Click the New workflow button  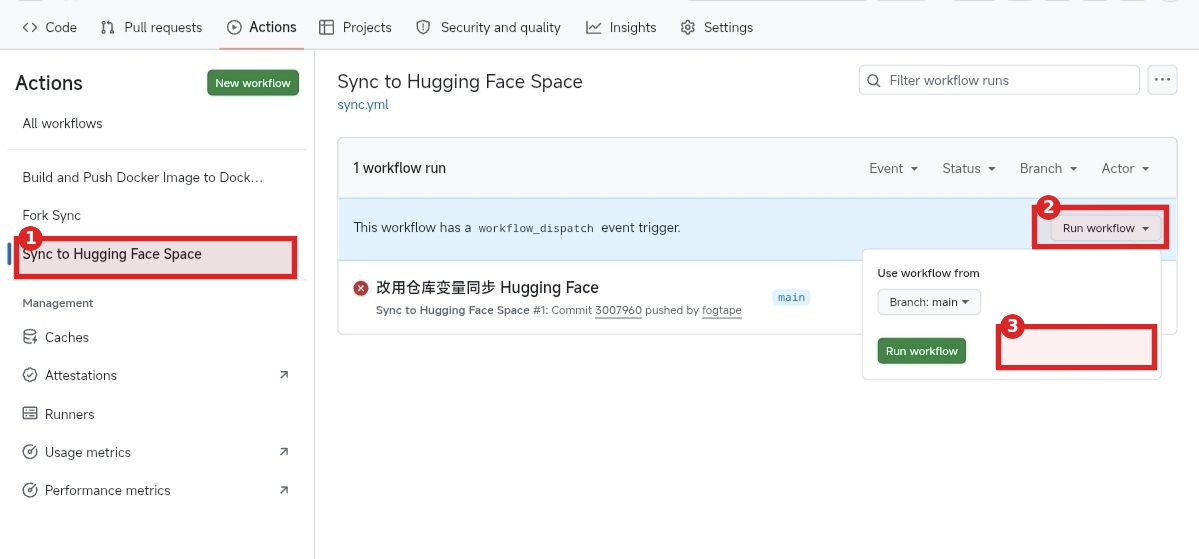click(x=252, y=83)
